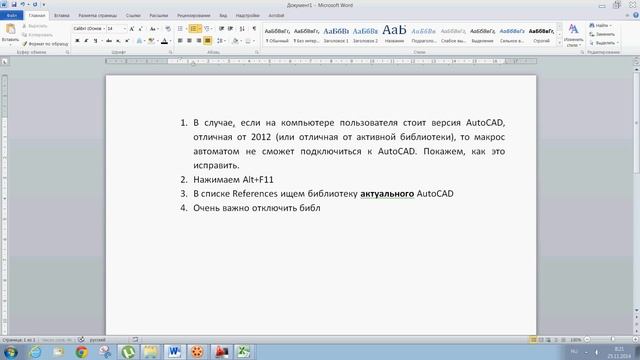Viewport: 640px width, 360px height.
Task: Click the help question mark icon
Action: (x=636, y=15)
